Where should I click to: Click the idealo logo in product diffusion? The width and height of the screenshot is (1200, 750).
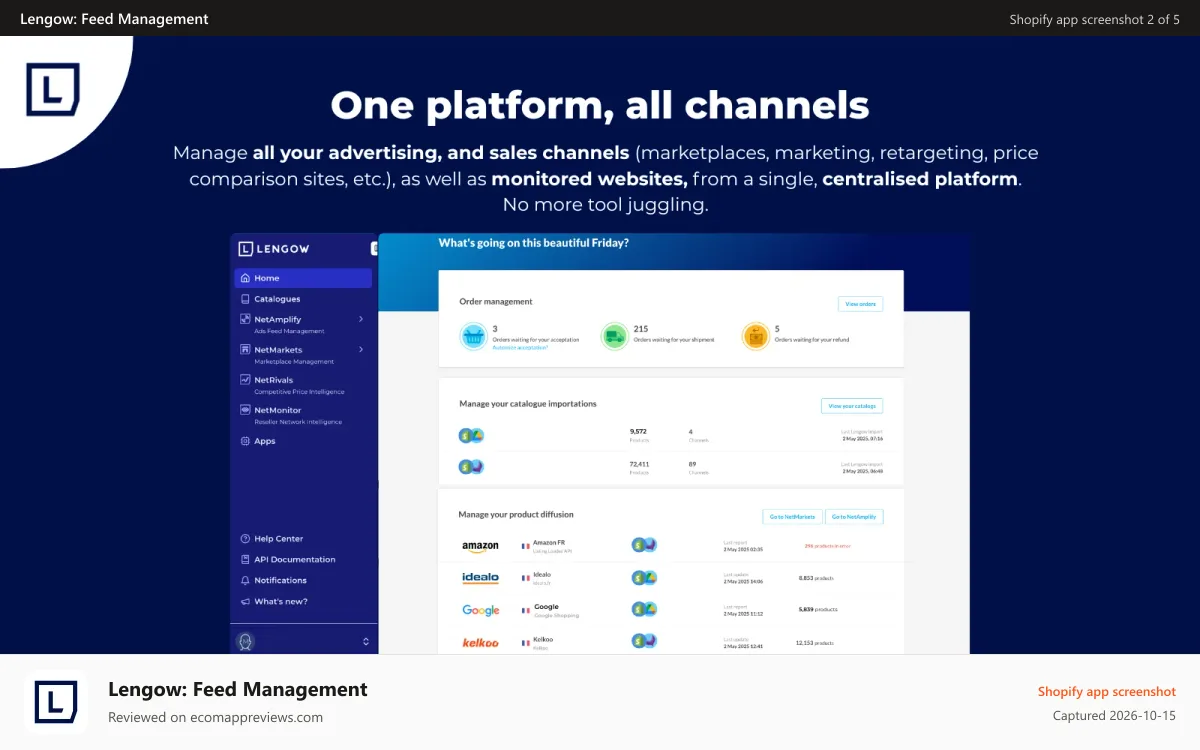480,577
